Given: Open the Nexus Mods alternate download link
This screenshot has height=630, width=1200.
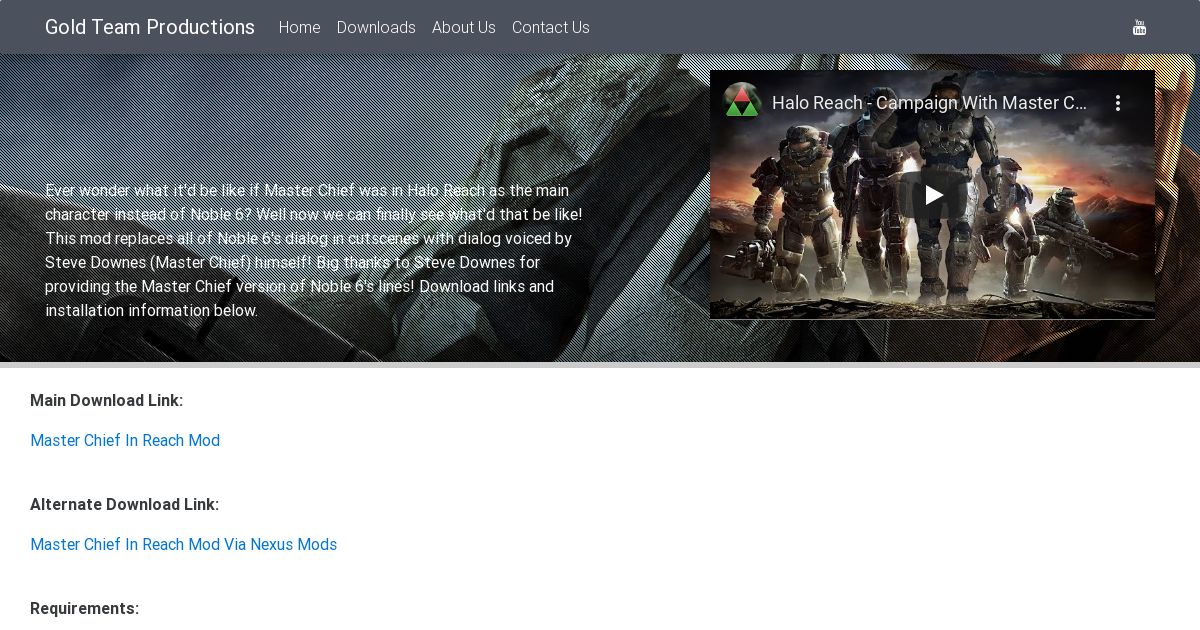Looking at the screenshot, I should click(184, 544).
